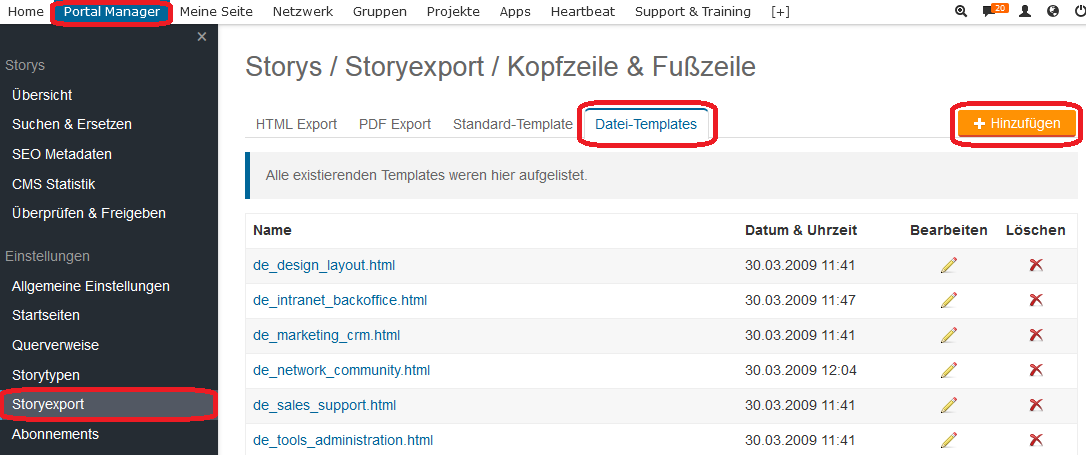Edit de_network_community.html with pencil icon
The image size is (1086, 455).
[x=949, y=370]
